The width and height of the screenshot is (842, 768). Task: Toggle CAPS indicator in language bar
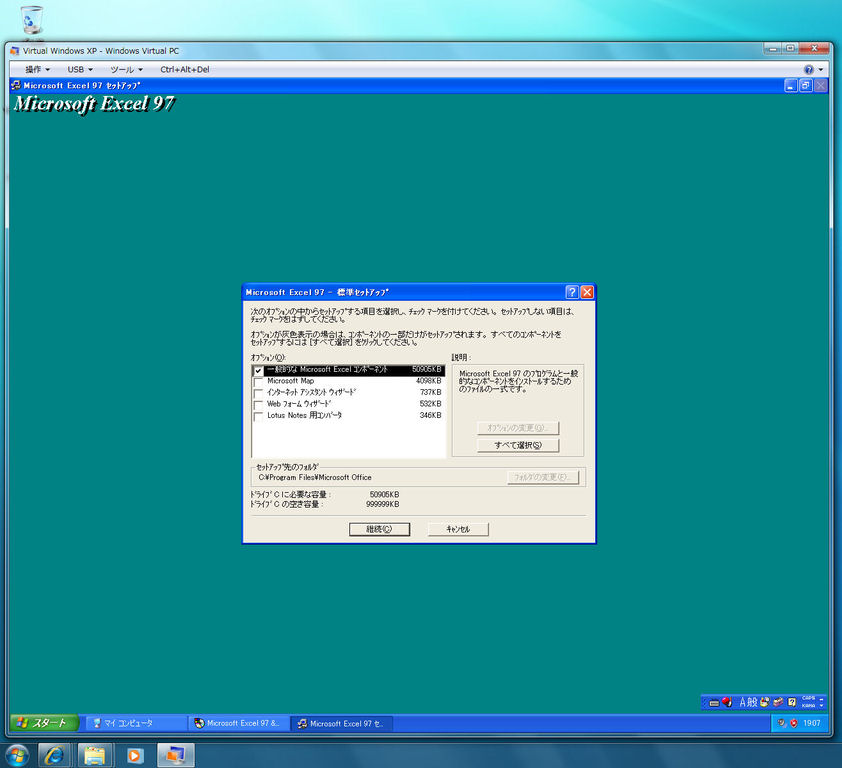[x=808, y=699]
